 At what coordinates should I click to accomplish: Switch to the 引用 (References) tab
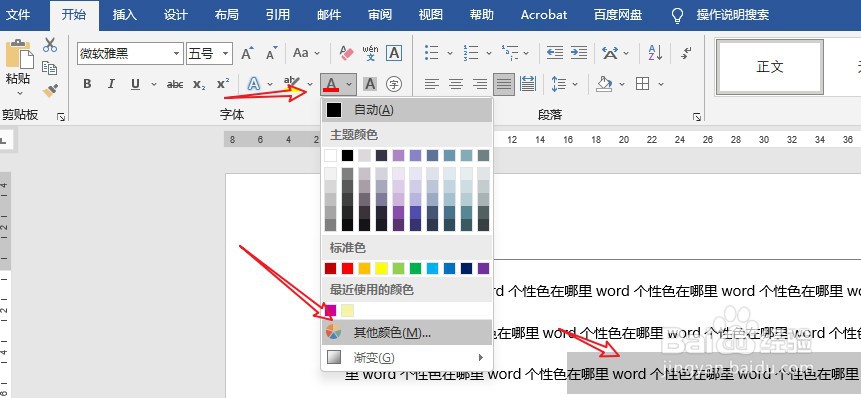click(278, 15)
